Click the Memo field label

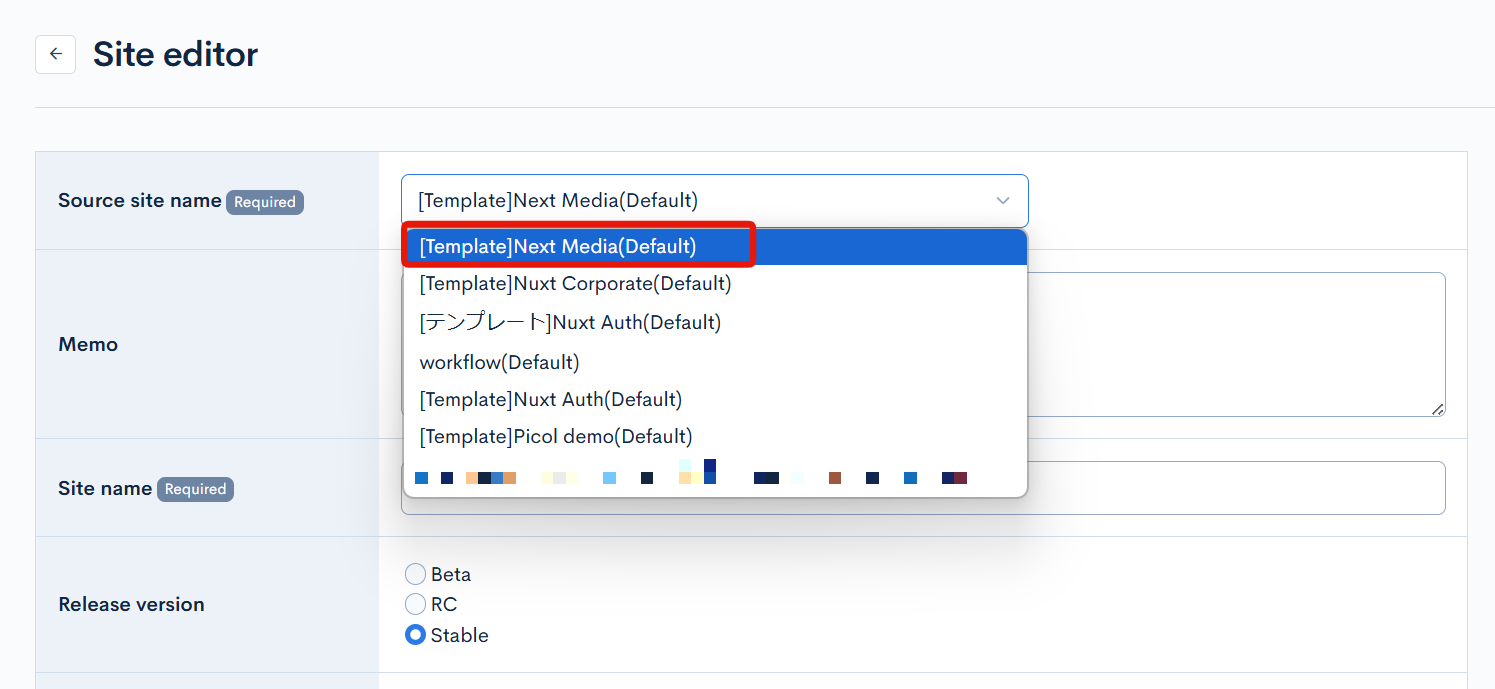[x=88, y=344]
